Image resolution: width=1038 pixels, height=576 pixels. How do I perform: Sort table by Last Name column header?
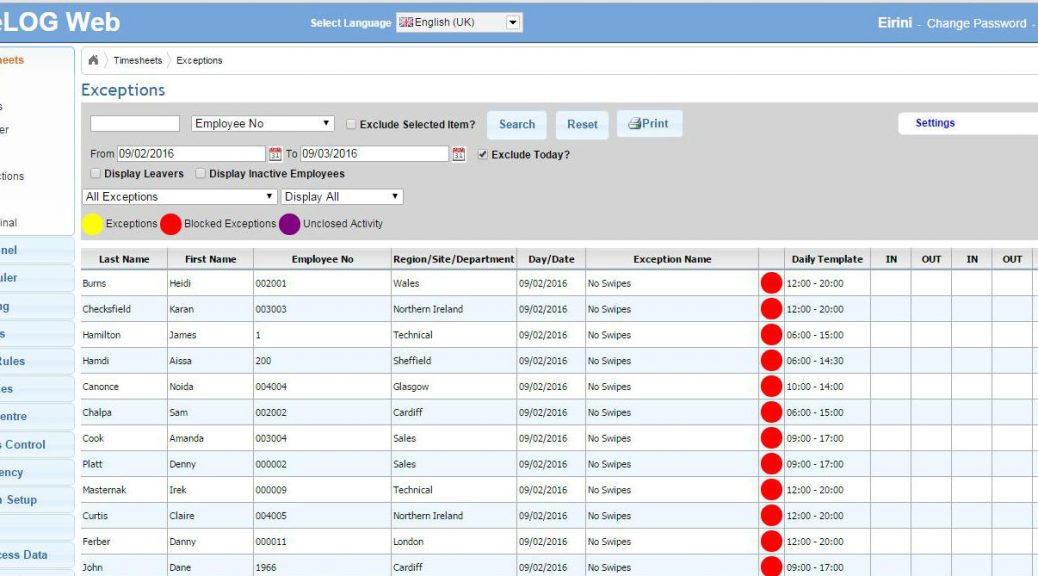click(x=124, y=259)
